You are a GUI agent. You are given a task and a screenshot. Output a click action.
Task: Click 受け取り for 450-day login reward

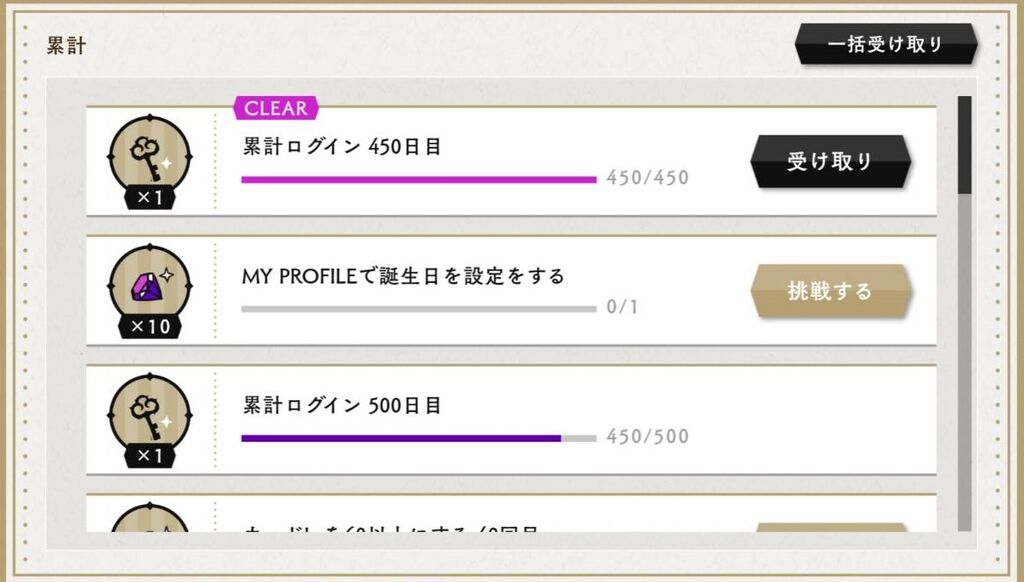pyautogui.click(x=829, y=161)
